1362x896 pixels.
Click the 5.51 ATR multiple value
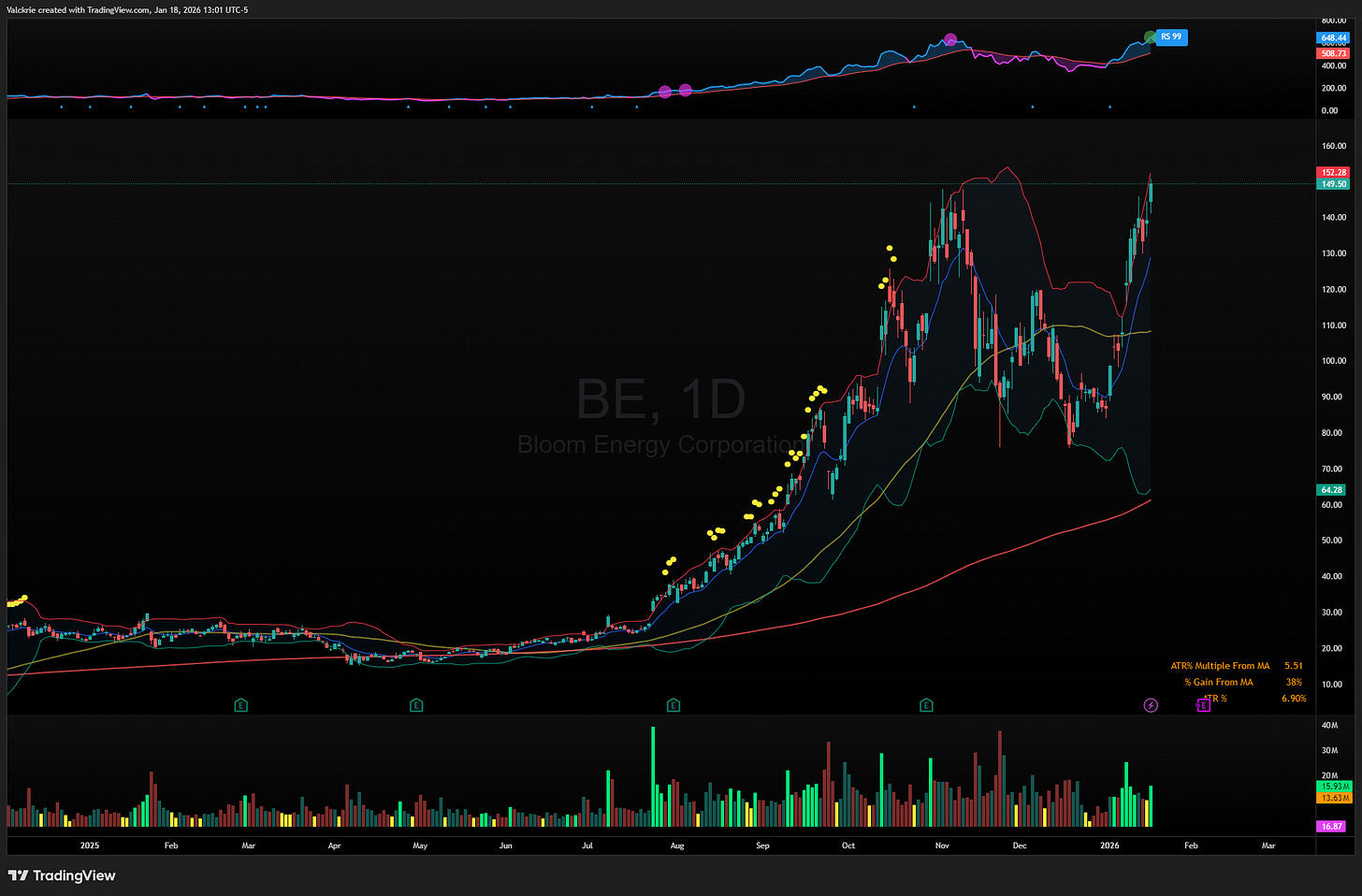pyautogui.click(x=1293, y=666)
